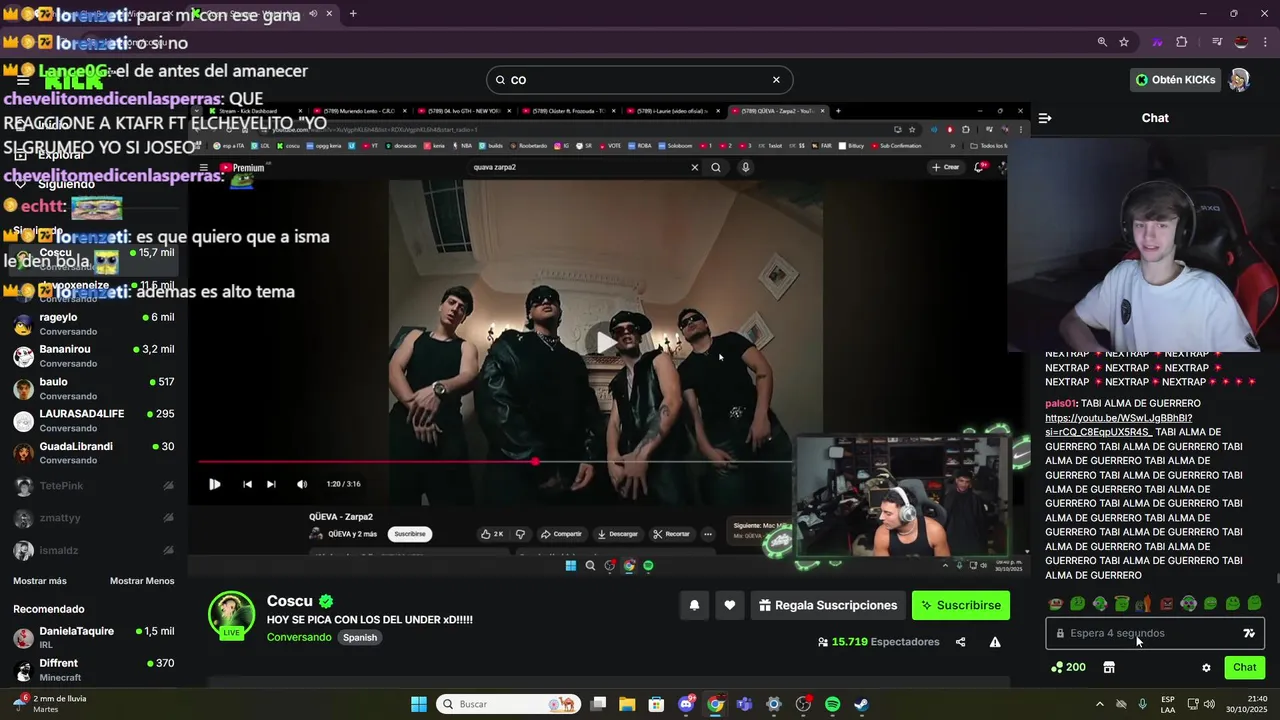
Task: Open the chat shop store icon
Action: point(1109,667)
